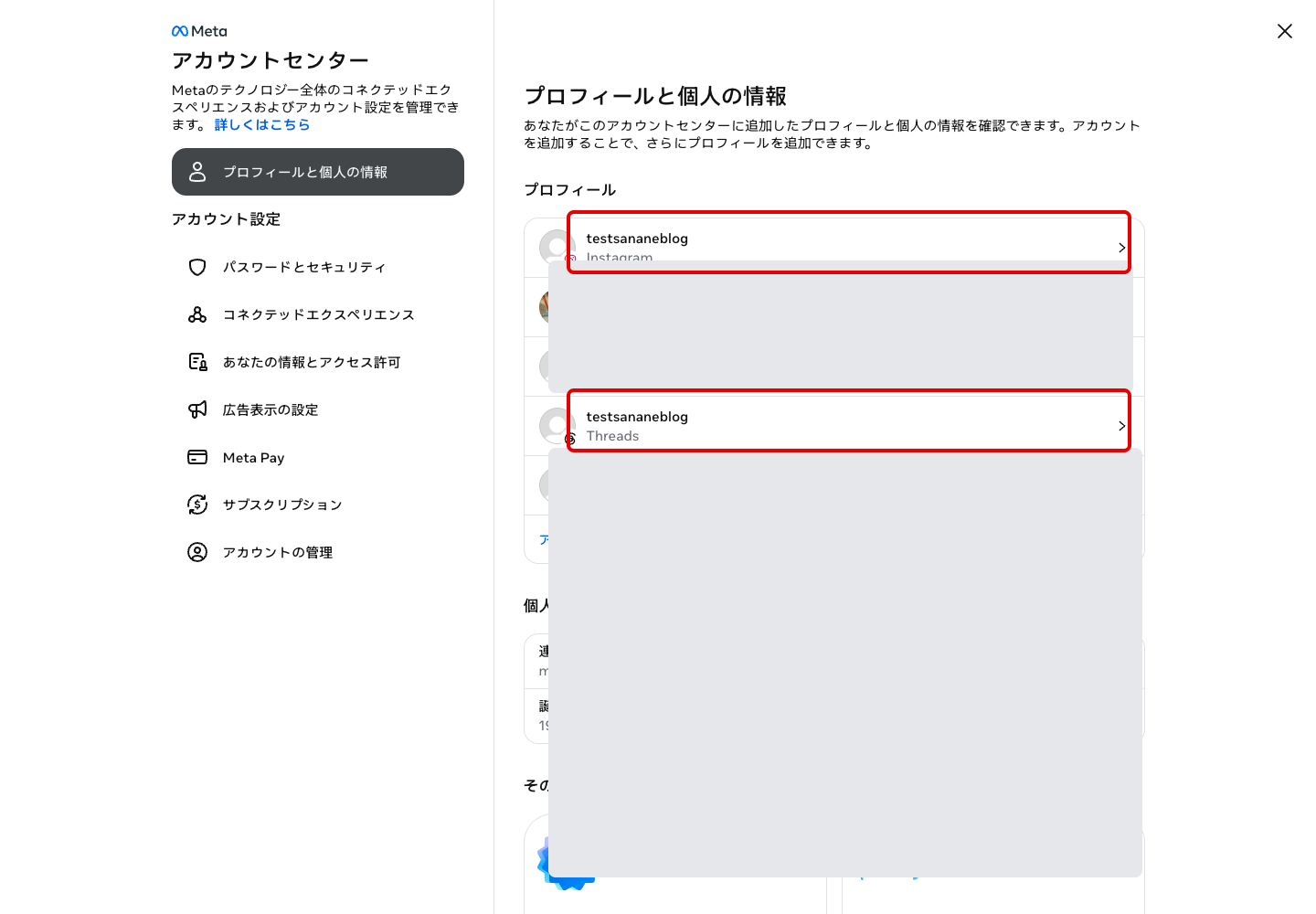Click the connected experiences icon
This screenshot has height=914, width=1316.
197,314
